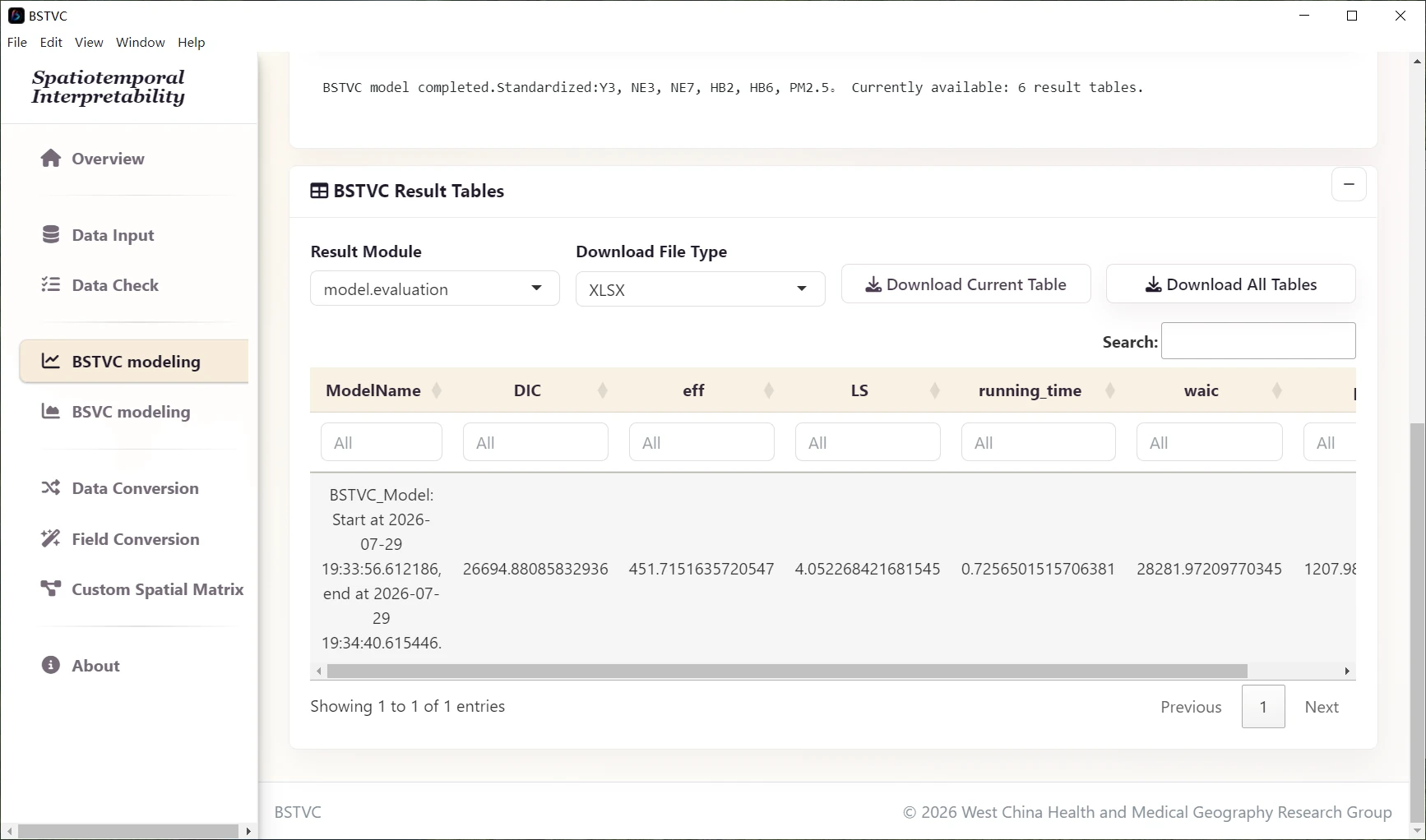This screenshot has width=1426, height=840.
Task: Sort table by LS column arrows
Action: pos(935,390)
